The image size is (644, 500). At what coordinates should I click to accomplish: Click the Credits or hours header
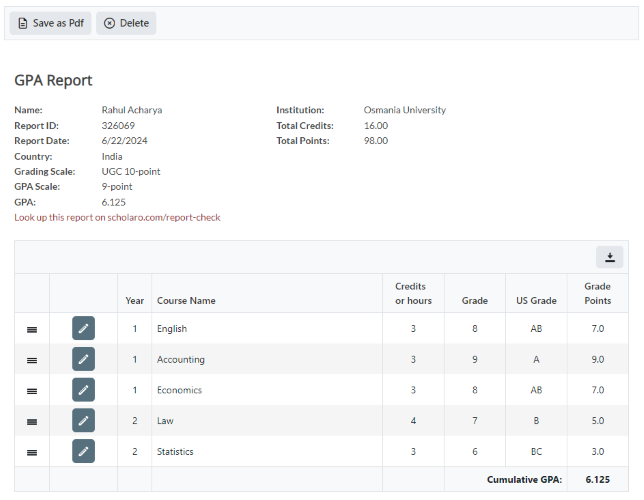(x=413, y=293)
